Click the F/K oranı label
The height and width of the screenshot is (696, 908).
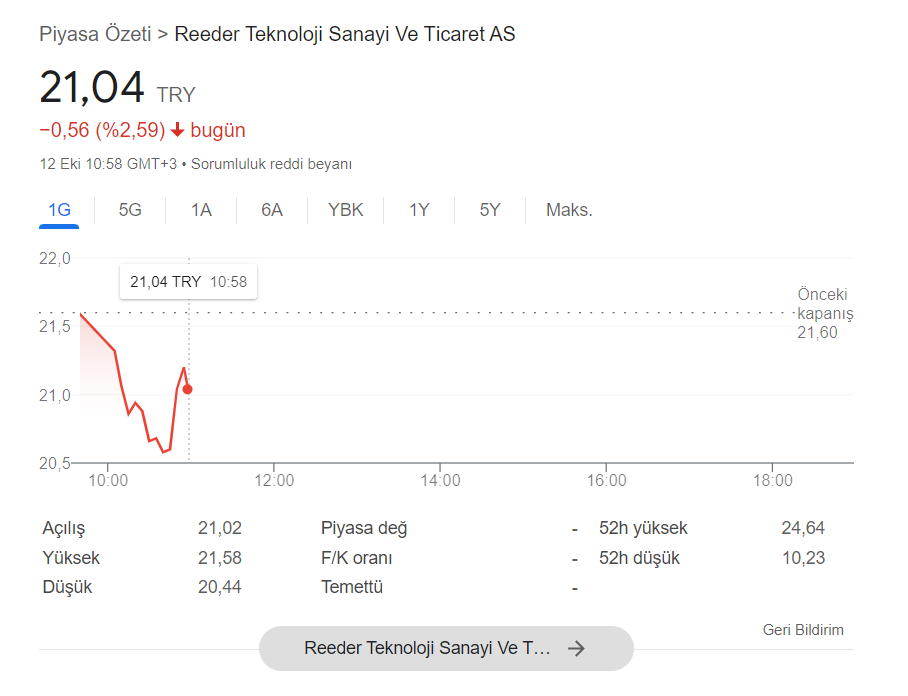[356, 558]
